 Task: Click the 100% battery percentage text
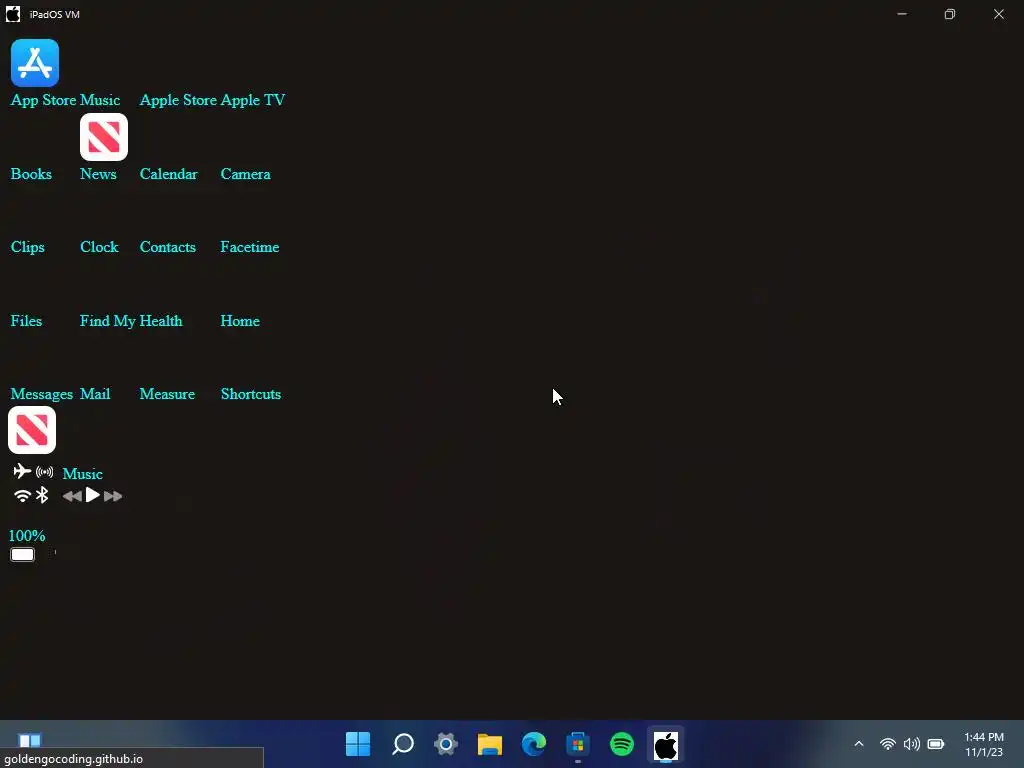[27, 536]
